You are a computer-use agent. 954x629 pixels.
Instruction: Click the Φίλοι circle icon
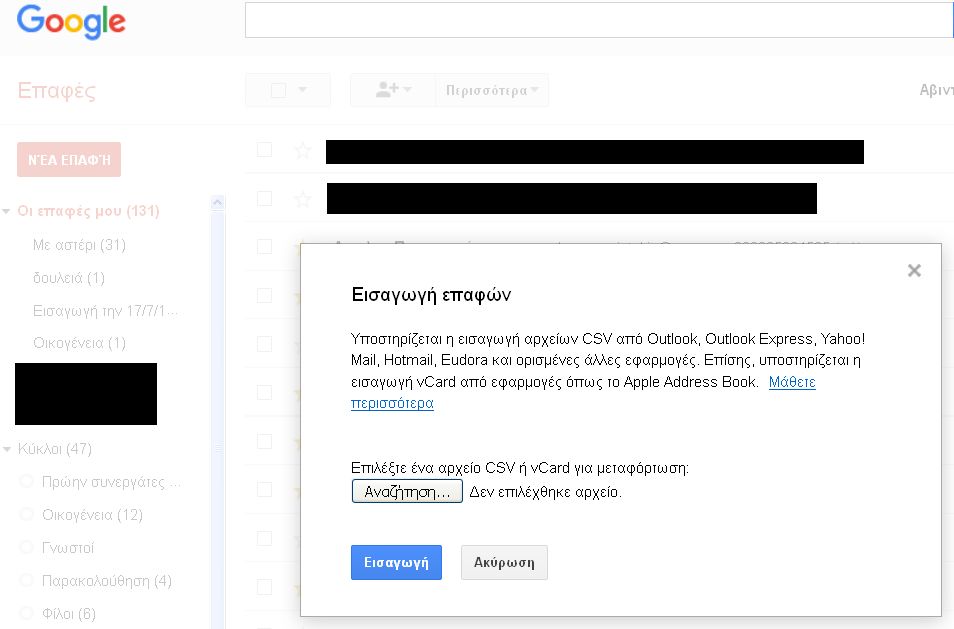coord(27,614)
